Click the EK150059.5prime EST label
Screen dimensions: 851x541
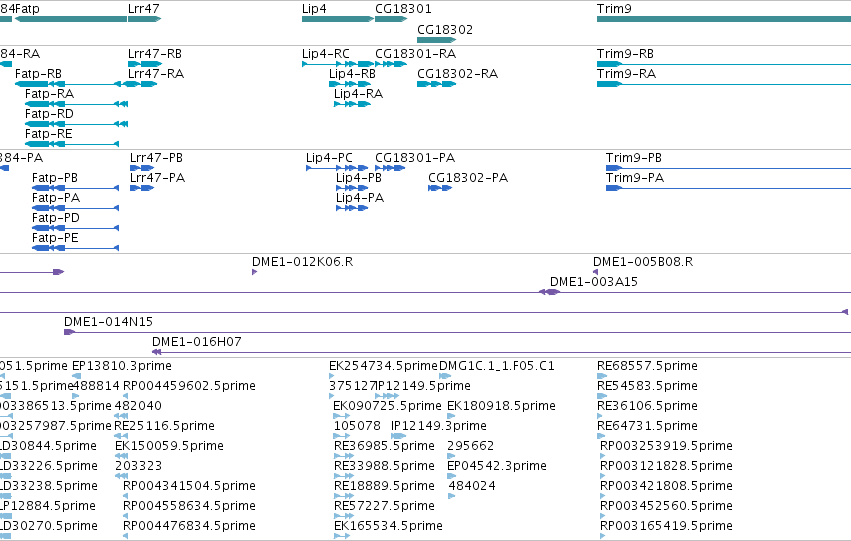pyautogui.click(x=169, y=446)
